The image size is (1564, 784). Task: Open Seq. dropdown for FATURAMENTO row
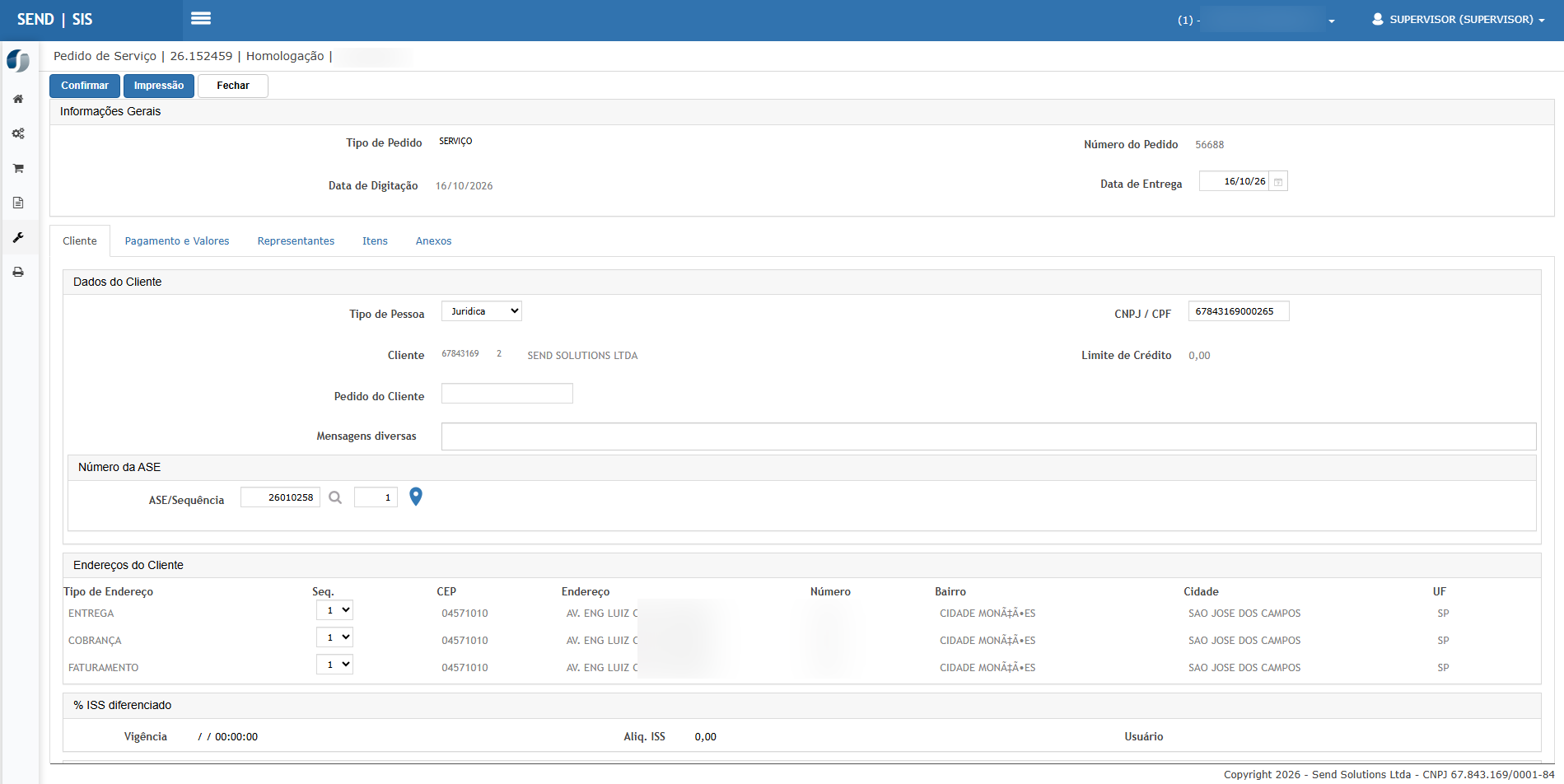point(334,665)
